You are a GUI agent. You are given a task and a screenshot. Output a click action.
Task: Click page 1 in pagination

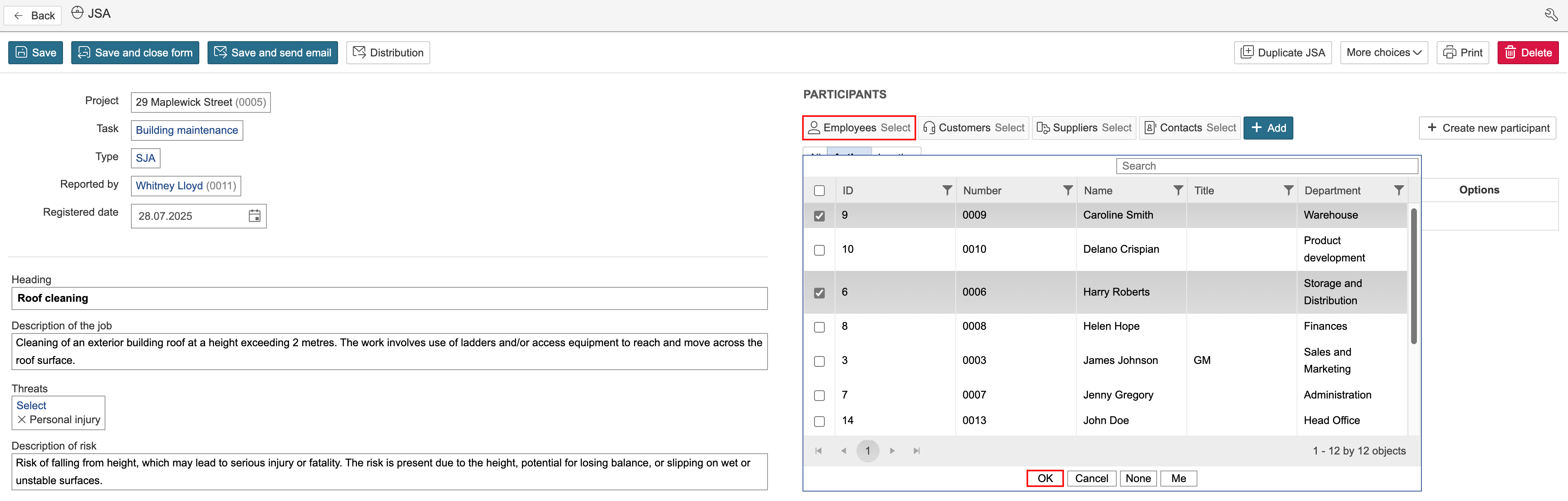coord(868,451)
